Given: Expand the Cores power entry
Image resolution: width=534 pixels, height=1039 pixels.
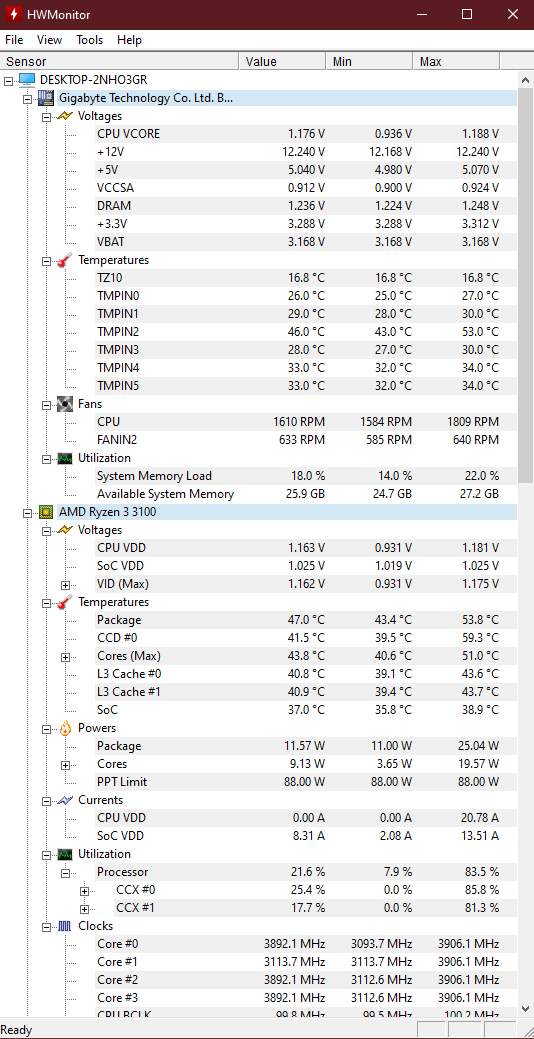Looking at the screenshot, I should click(66, 764).
